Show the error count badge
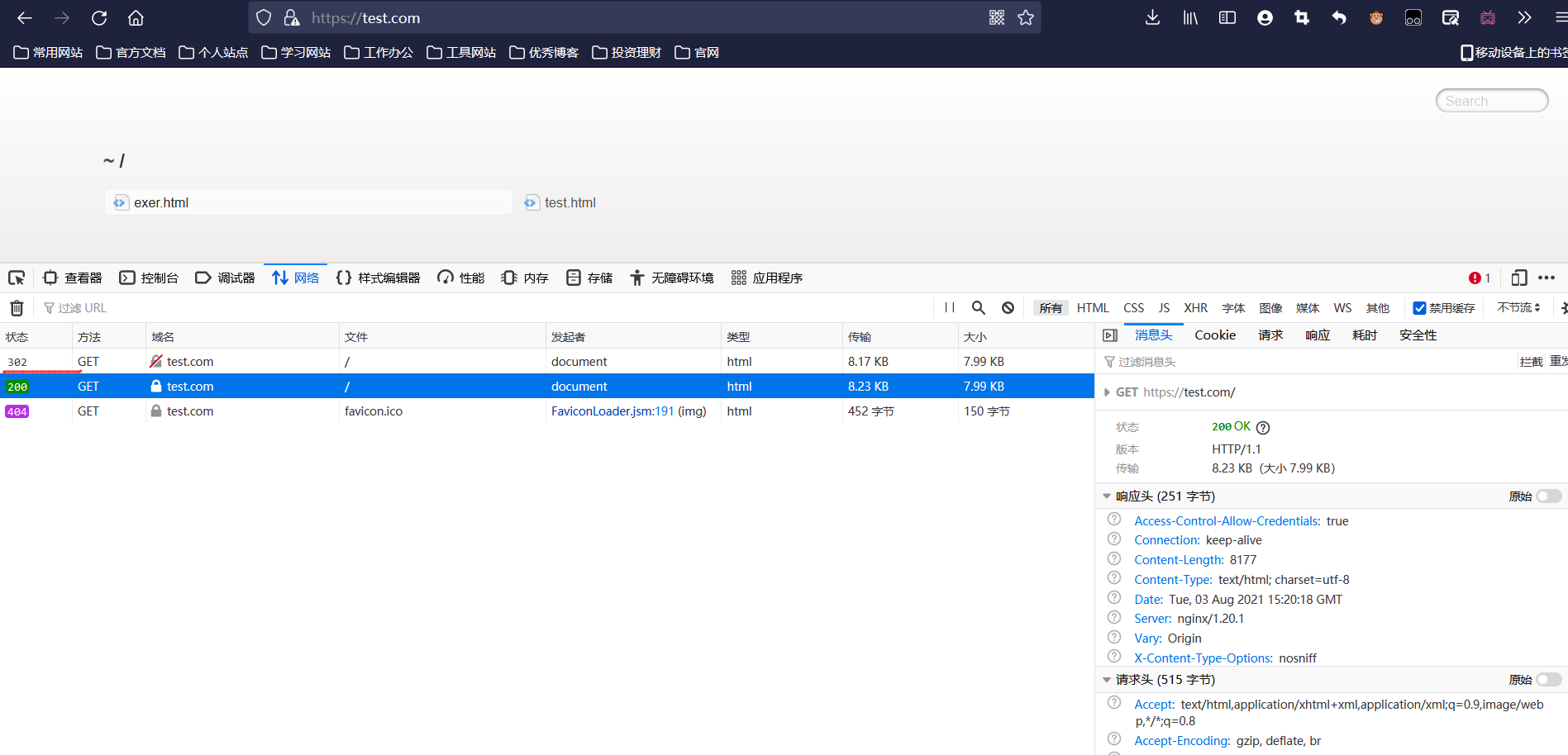The image size is (1568, 755). point(1480,278)
